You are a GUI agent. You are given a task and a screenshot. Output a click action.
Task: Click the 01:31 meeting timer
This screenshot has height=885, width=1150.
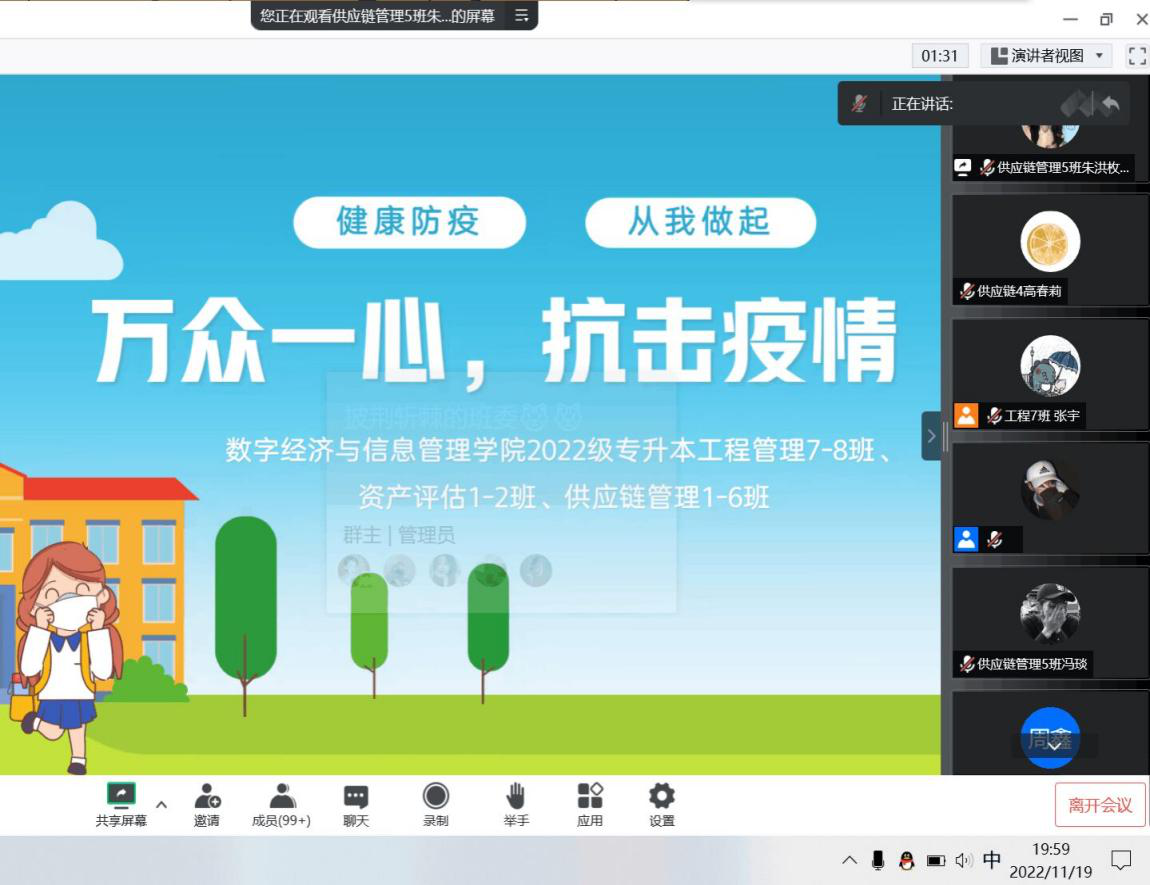coord(939,56)
